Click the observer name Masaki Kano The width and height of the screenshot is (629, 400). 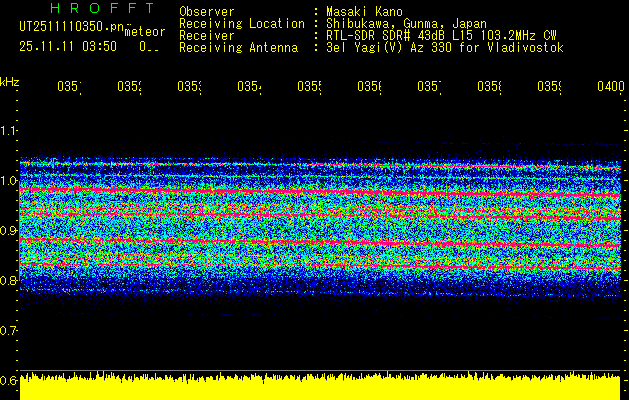(x=365, y=12)
